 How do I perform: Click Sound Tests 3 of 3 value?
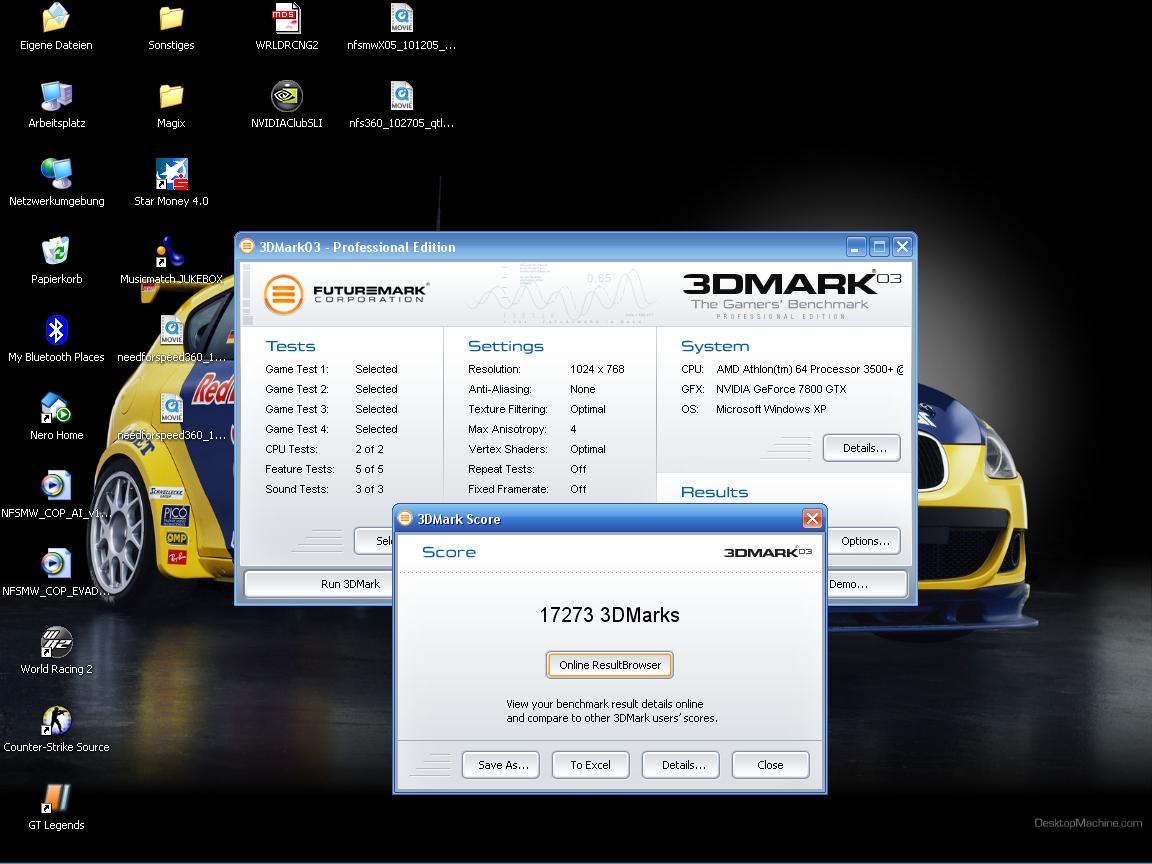tap(370, 489)
